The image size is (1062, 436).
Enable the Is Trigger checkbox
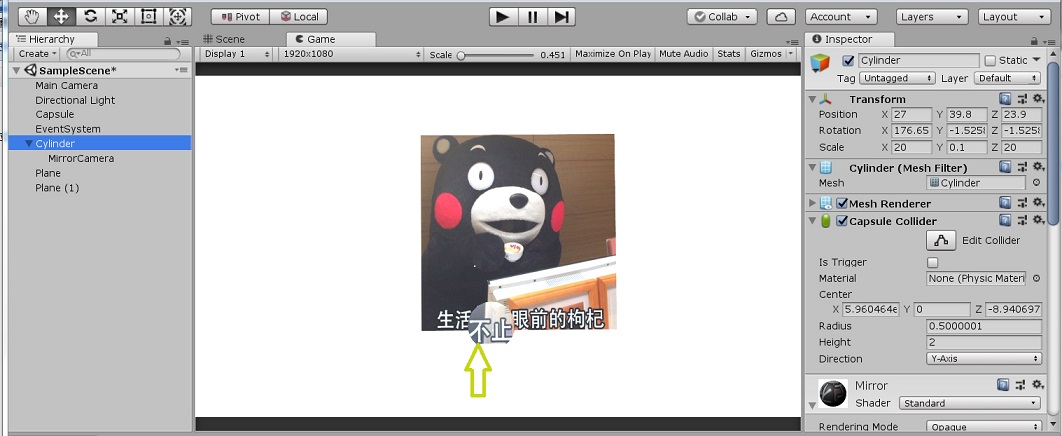coord(933,262)
